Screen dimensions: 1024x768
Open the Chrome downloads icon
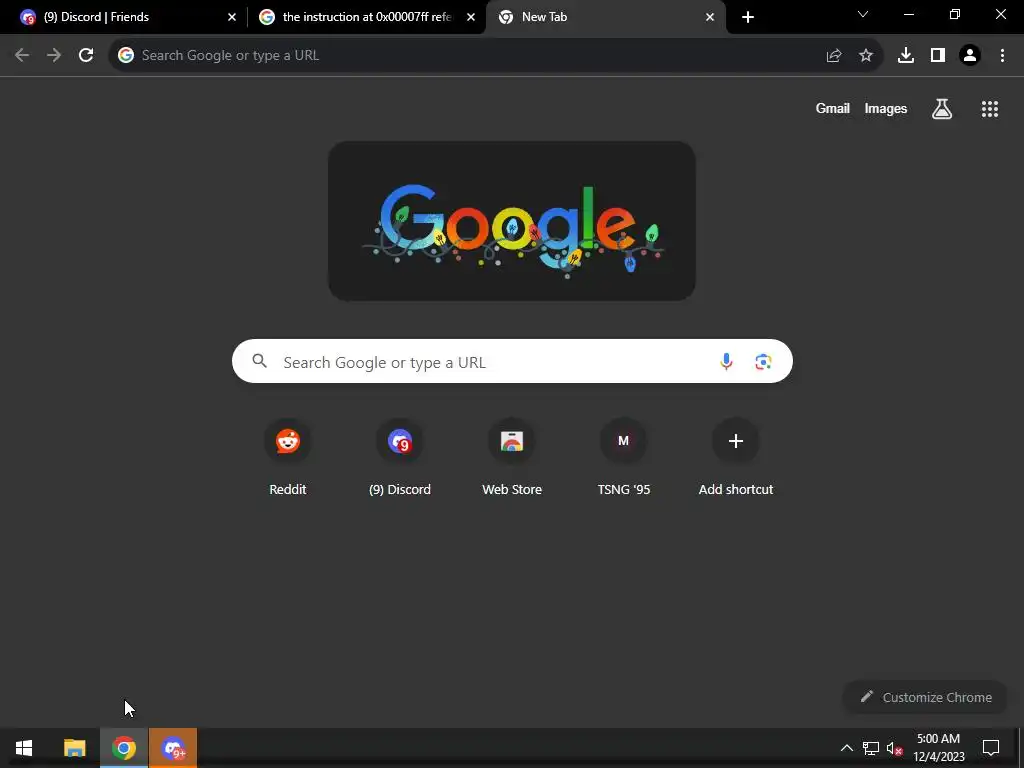[x=906, y=56]
